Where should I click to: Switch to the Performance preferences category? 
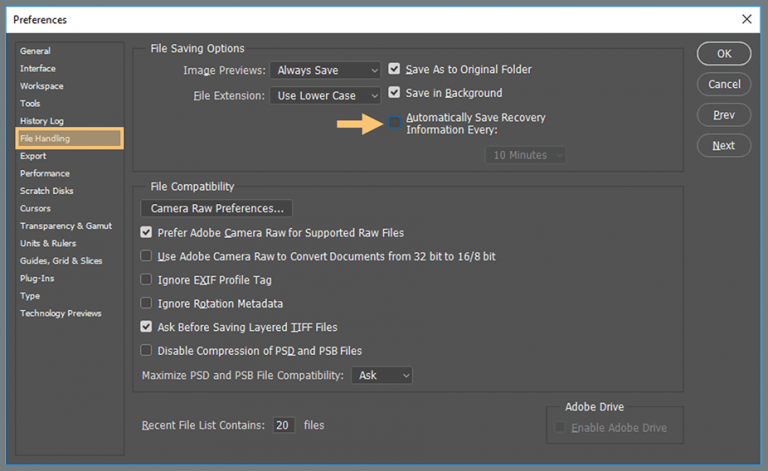(45, 173)
